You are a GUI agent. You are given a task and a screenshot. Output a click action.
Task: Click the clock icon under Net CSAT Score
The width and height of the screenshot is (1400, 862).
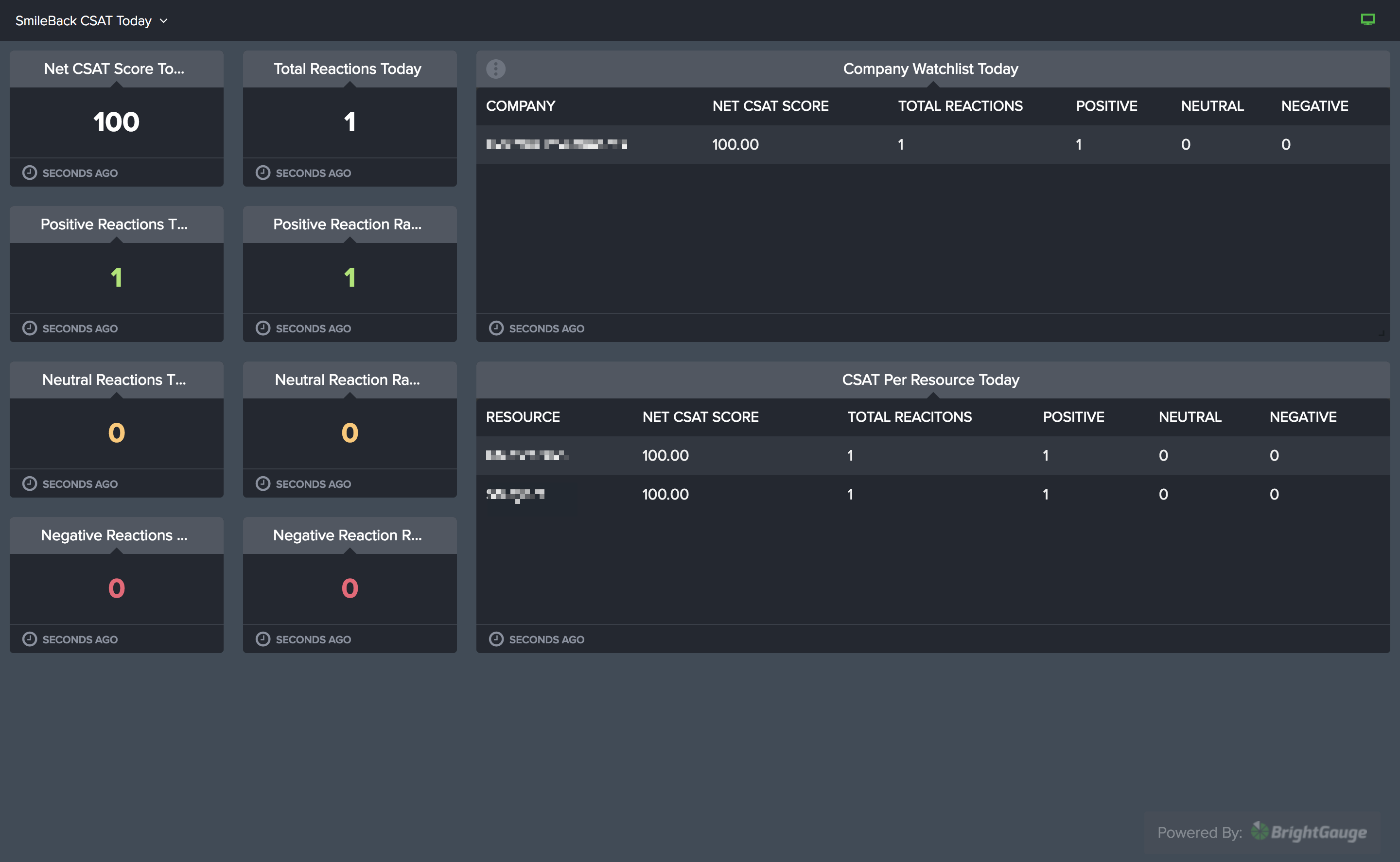(30, 173)
